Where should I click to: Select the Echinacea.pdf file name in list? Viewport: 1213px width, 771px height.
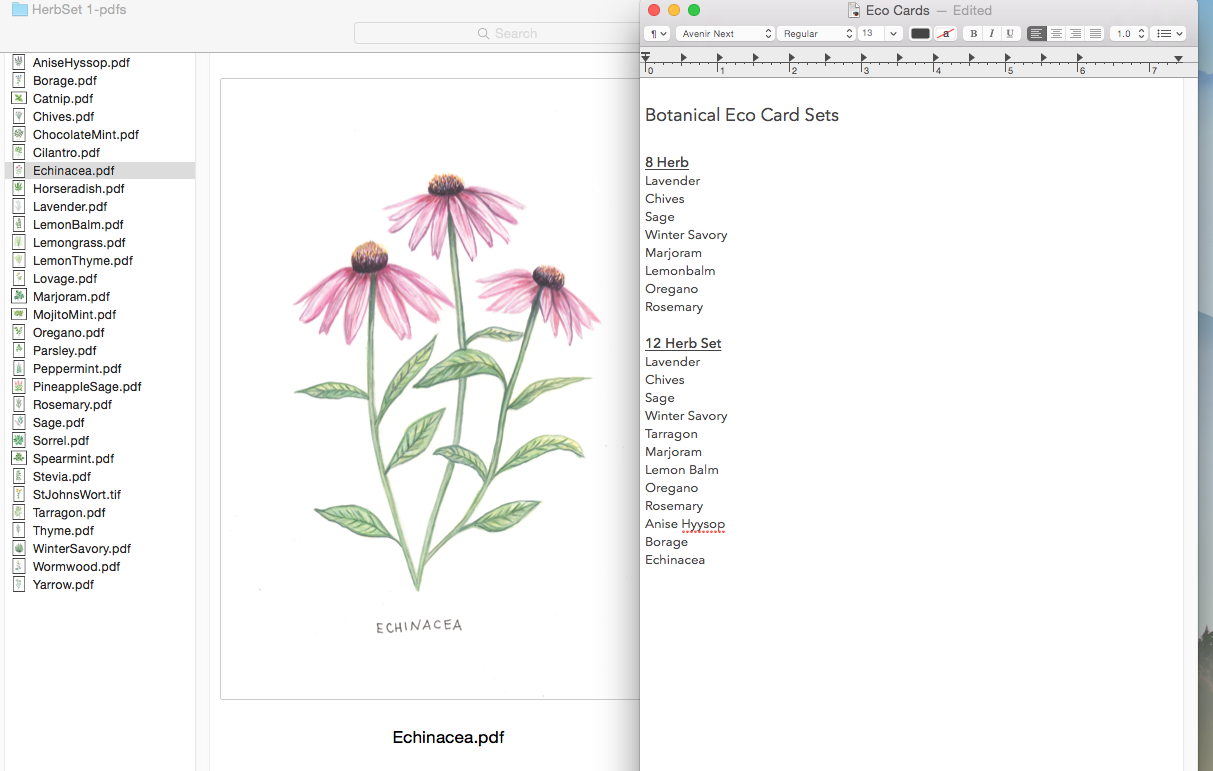point(73,170)
